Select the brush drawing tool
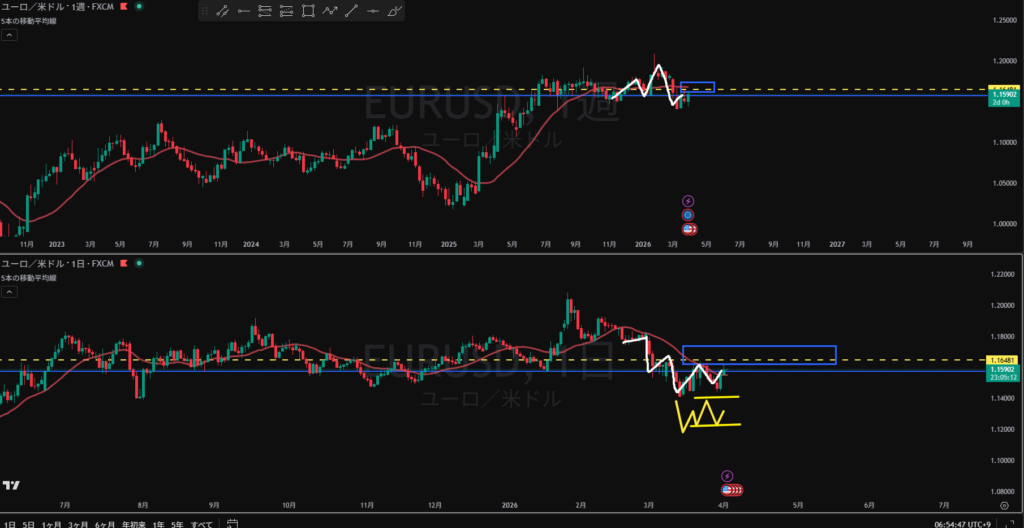 395,12
